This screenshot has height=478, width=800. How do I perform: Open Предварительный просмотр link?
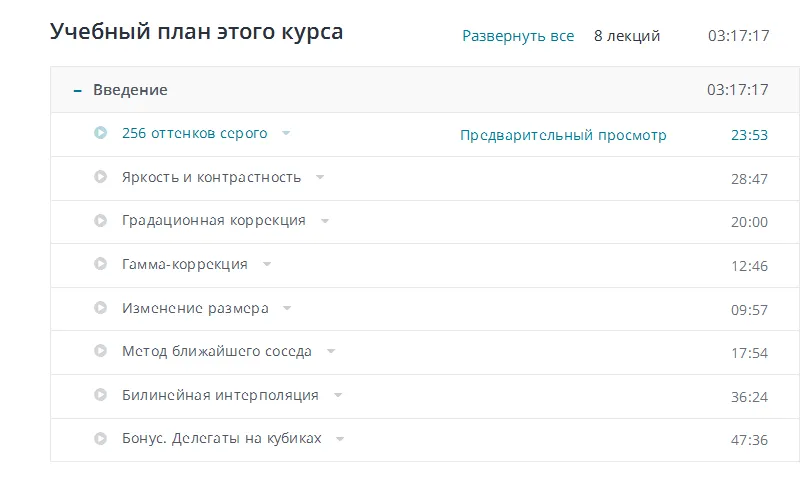(x=563, y=135)
